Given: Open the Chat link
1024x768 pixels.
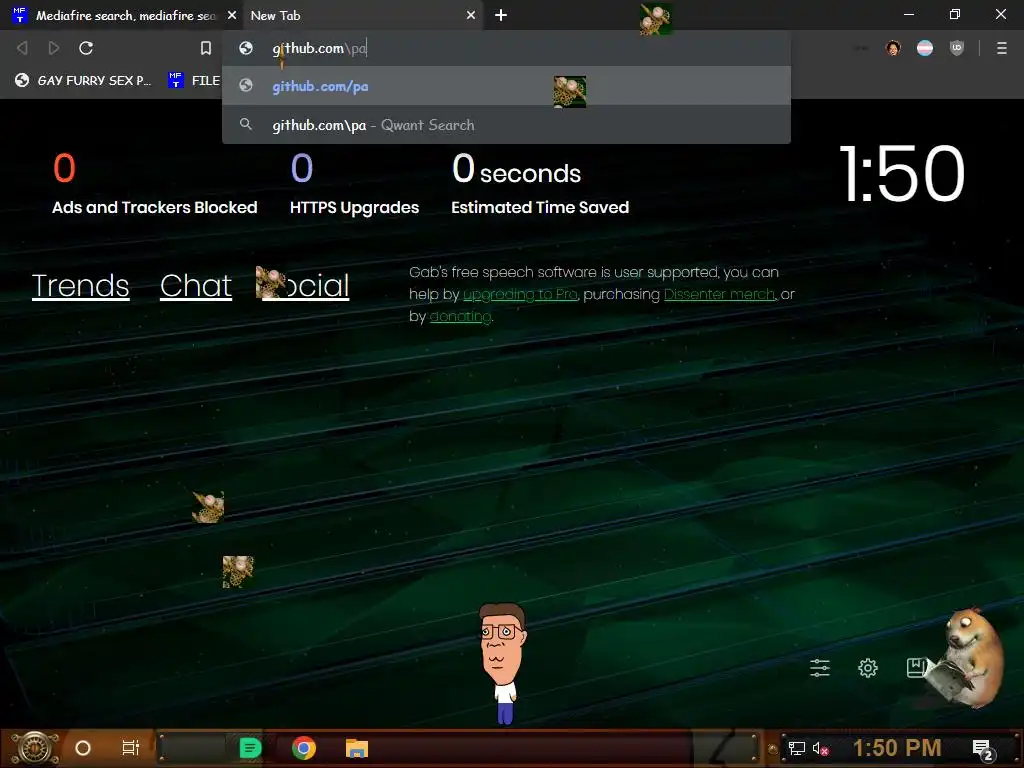Looking at the screenshot, I should point(196,285).
